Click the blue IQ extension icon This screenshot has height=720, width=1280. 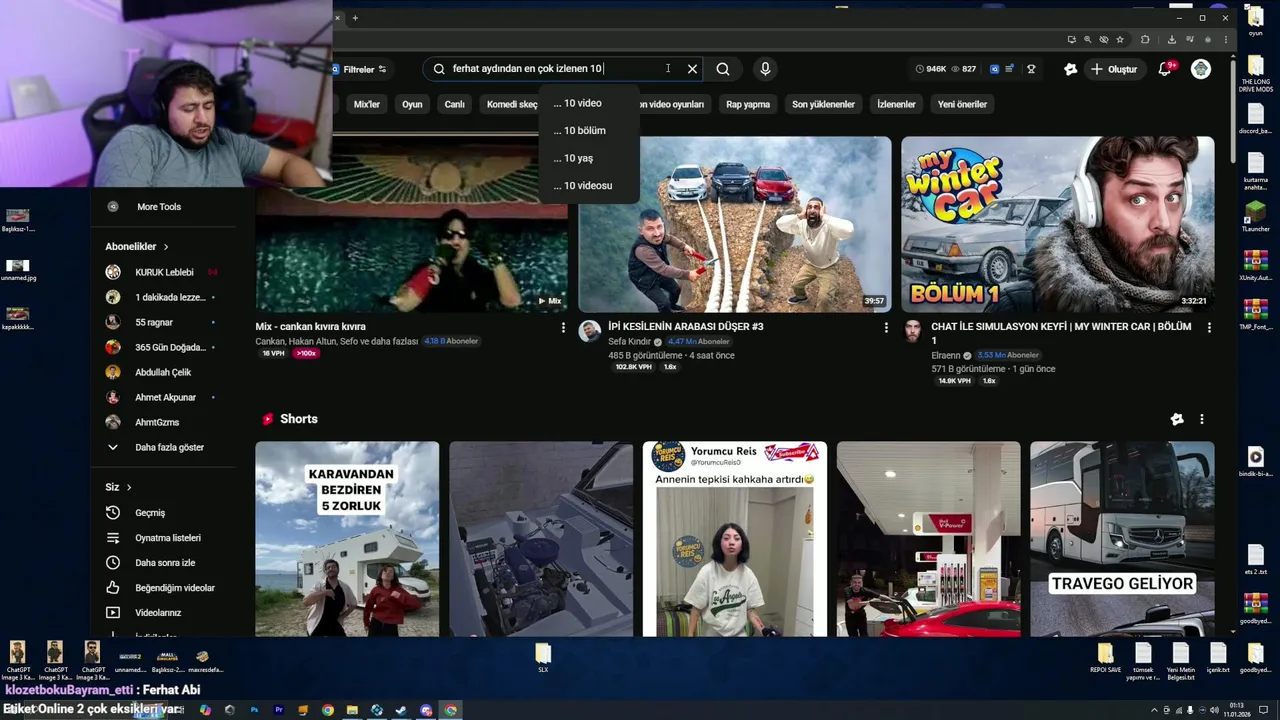point(995,69)
